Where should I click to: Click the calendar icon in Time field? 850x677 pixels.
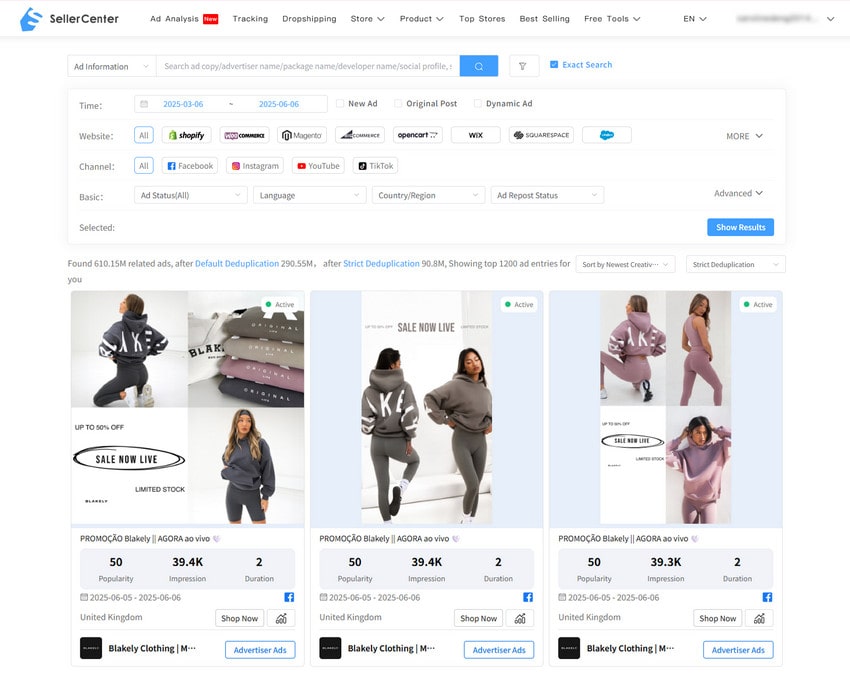144,104
